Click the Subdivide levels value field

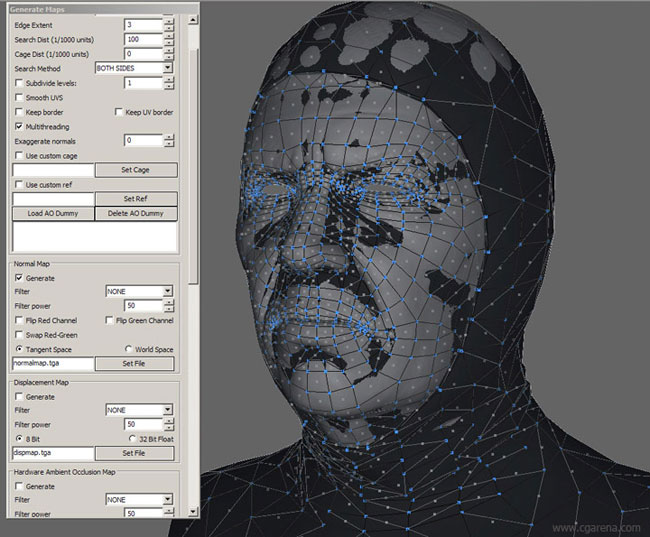click(143, 83)
